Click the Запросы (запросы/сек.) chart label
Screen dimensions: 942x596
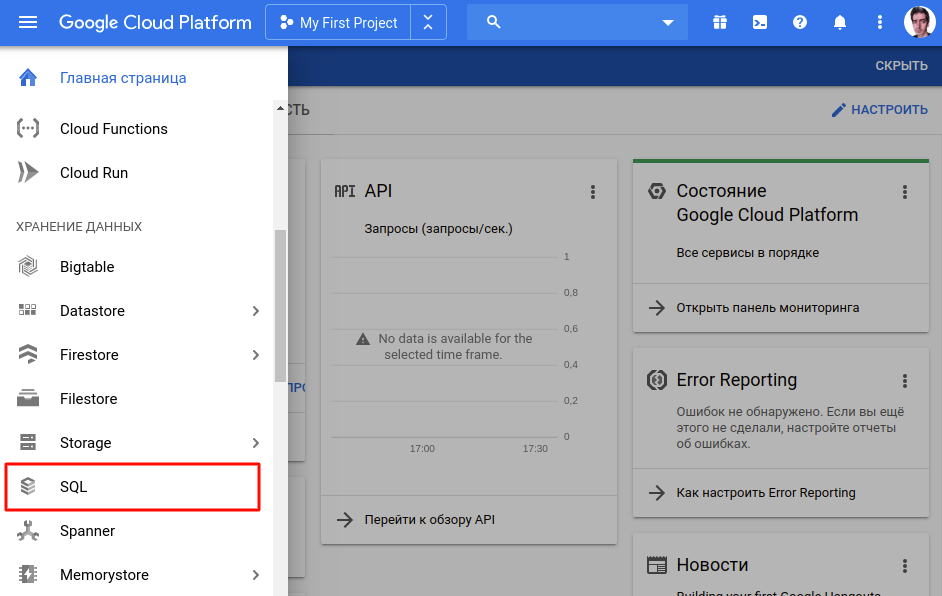click(x=439, y=229)
